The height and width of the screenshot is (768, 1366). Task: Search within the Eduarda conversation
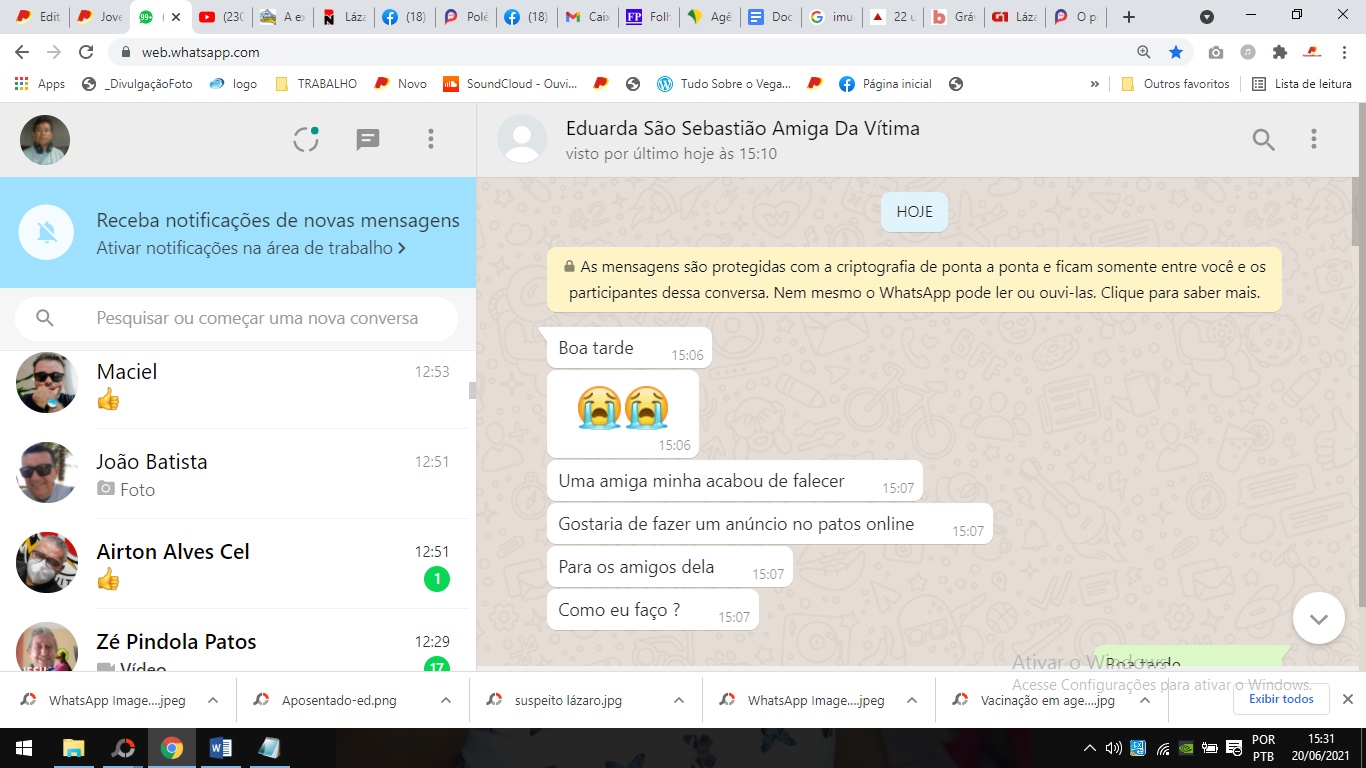[1263, 139]
